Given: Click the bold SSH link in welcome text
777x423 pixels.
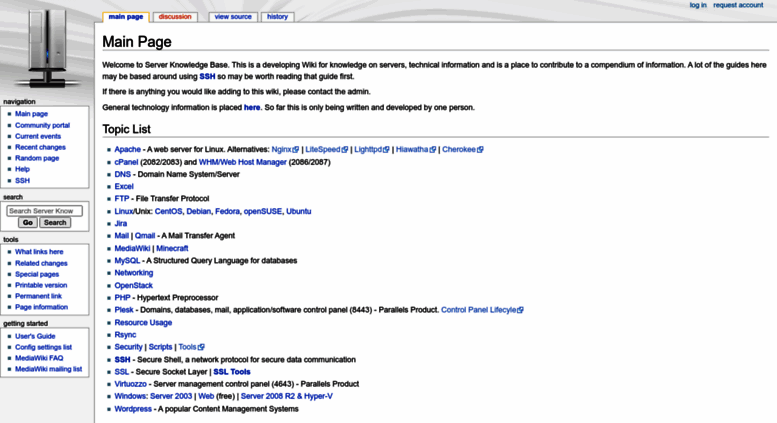Looking at the screenshot, I should [207, 77].
